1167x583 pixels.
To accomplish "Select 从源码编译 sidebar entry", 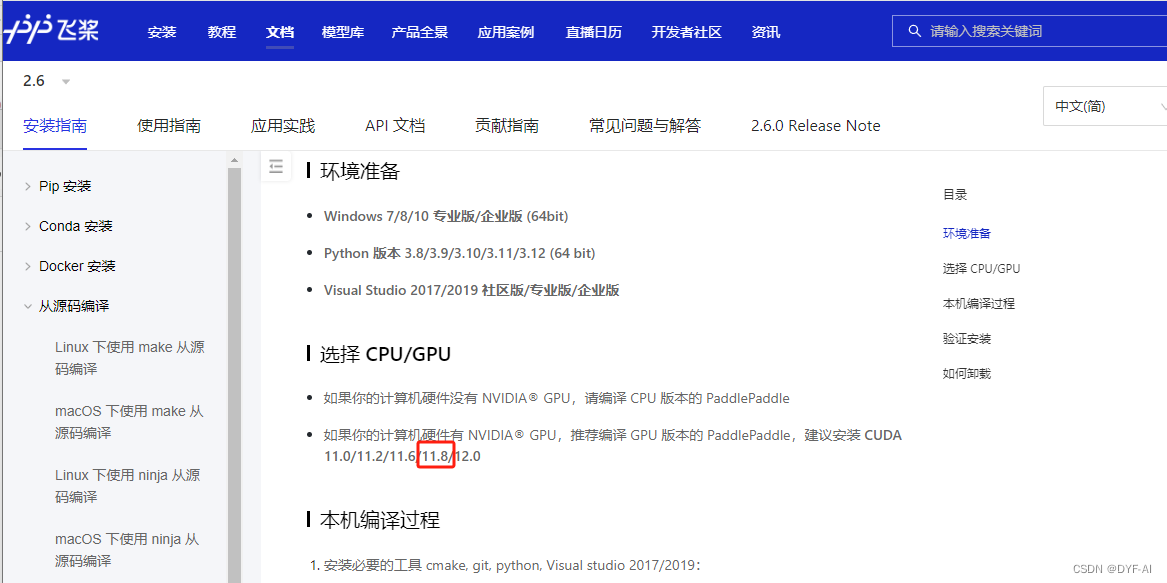I will 75,306.
